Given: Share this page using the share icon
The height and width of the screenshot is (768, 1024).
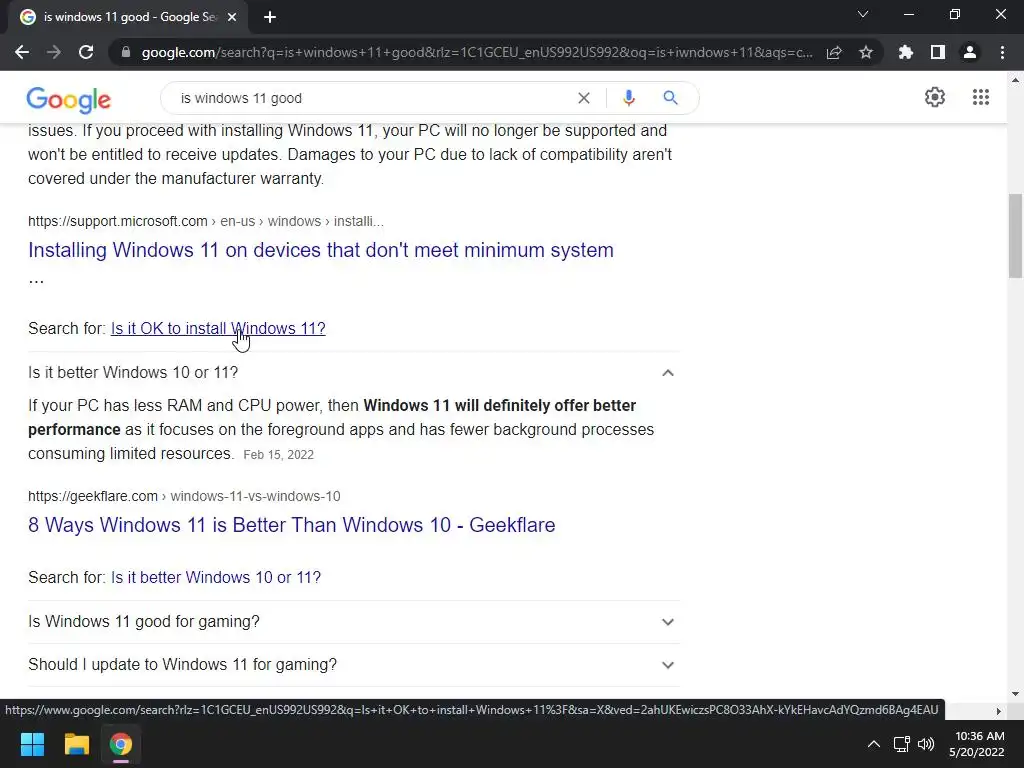Looking at the screenshot, I should pos(834,52).
